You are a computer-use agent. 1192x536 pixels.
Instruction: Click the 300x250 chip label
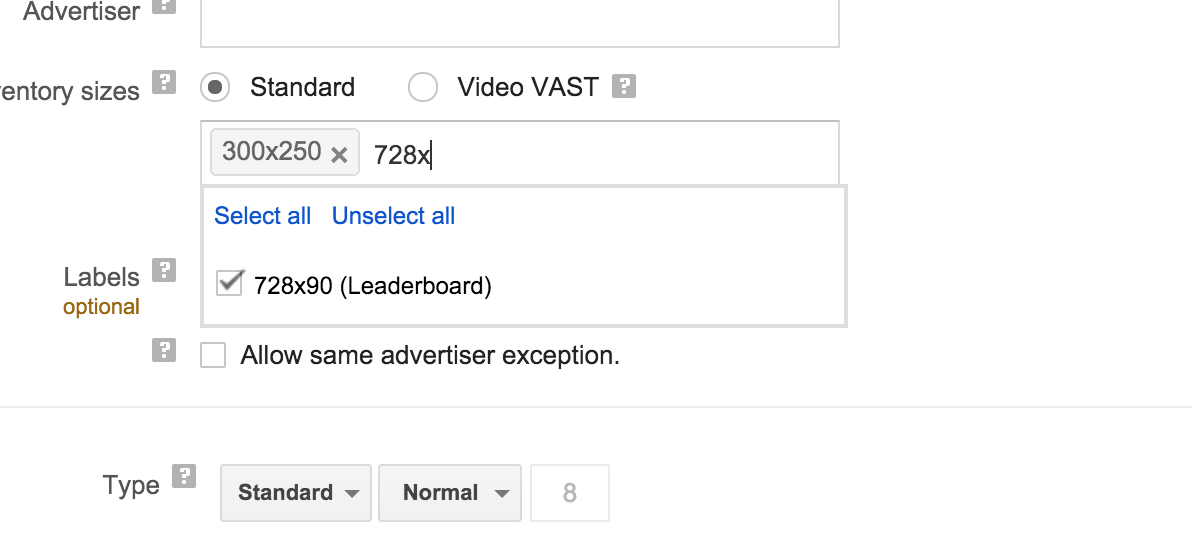(x=271, y=153)
